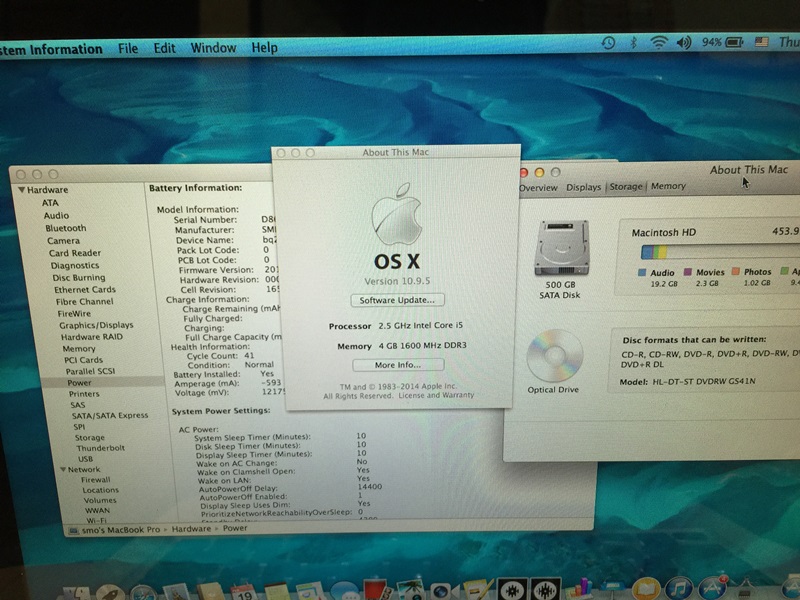The image size is (800, 600).
Task: Open the Edit menu
Action: coord(164,48)
